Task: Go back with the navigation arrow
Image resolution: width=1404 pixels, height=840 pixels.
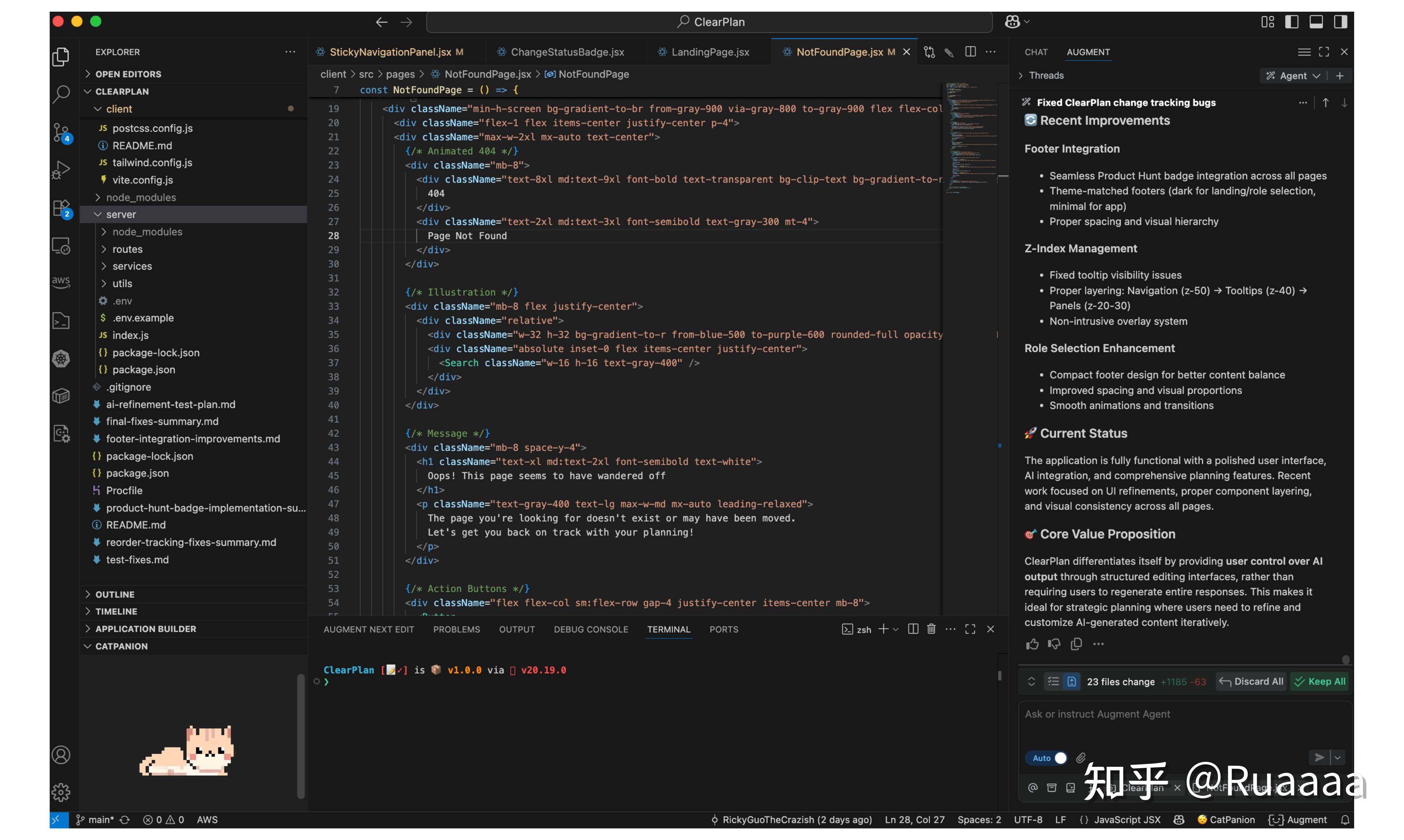Action: [x=382, y=22]
